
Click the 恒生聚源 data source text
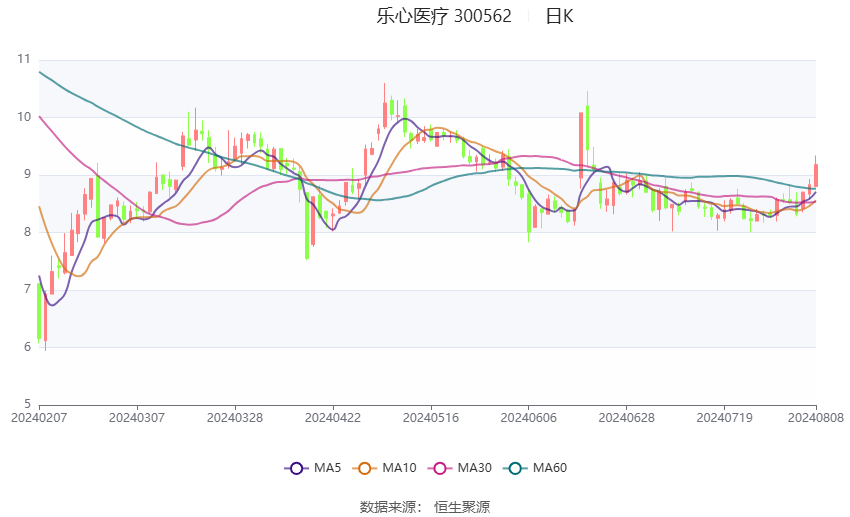(x=462, y=507)
